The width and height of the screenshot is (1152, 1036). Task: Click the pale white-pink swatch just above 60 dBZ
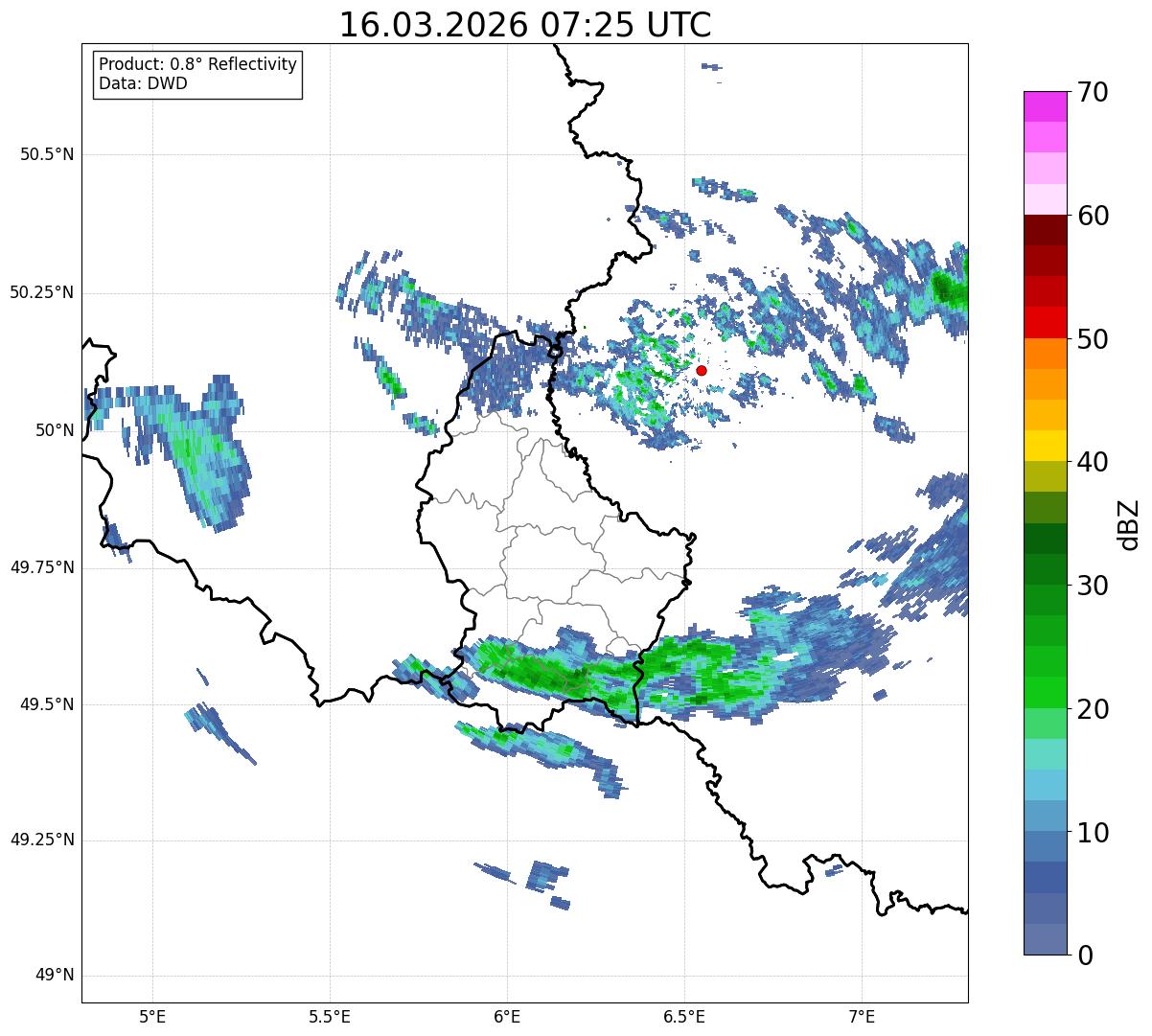pos(1045,200)
